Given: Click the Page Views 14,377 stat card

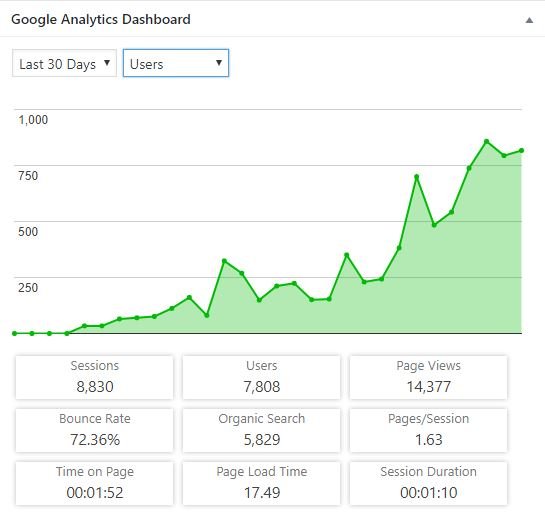Looking at the screenshot, I should (x=428, y=377).
